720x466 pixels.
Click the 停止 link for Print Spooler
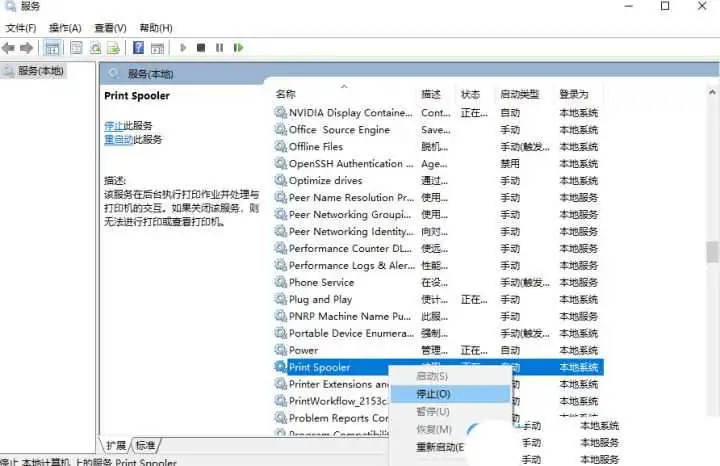(x=113, y=125)
